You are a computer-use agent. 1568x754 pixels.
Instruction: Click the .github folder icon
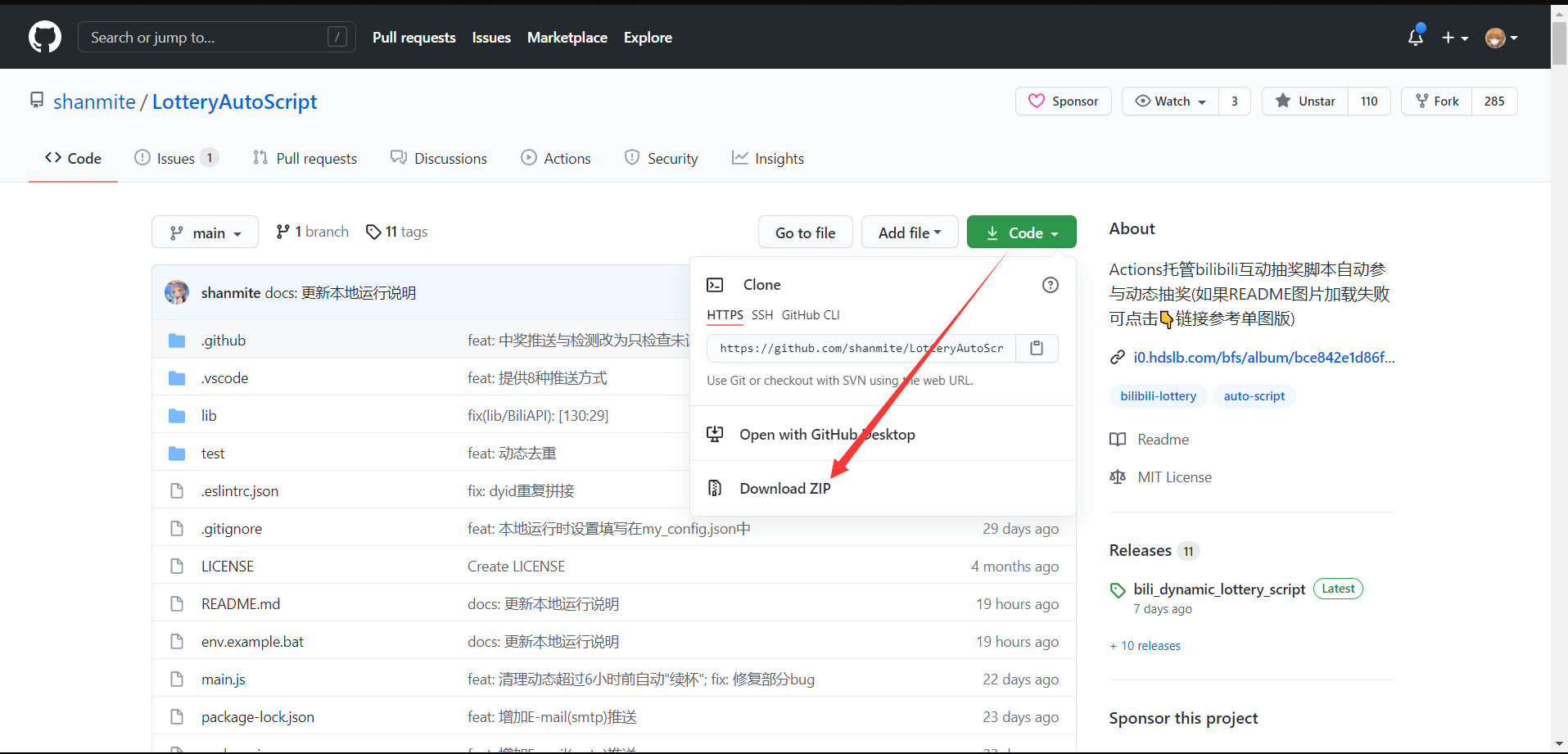pyautogui.click(x=177, y=341)
